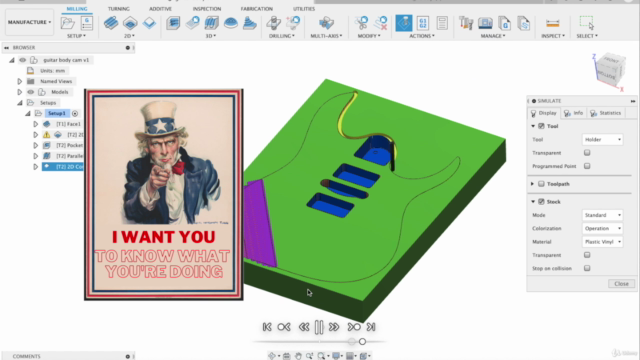Click the Multi-Axis toolpath icon
The image size is (640, 360).
pos(326,23)
